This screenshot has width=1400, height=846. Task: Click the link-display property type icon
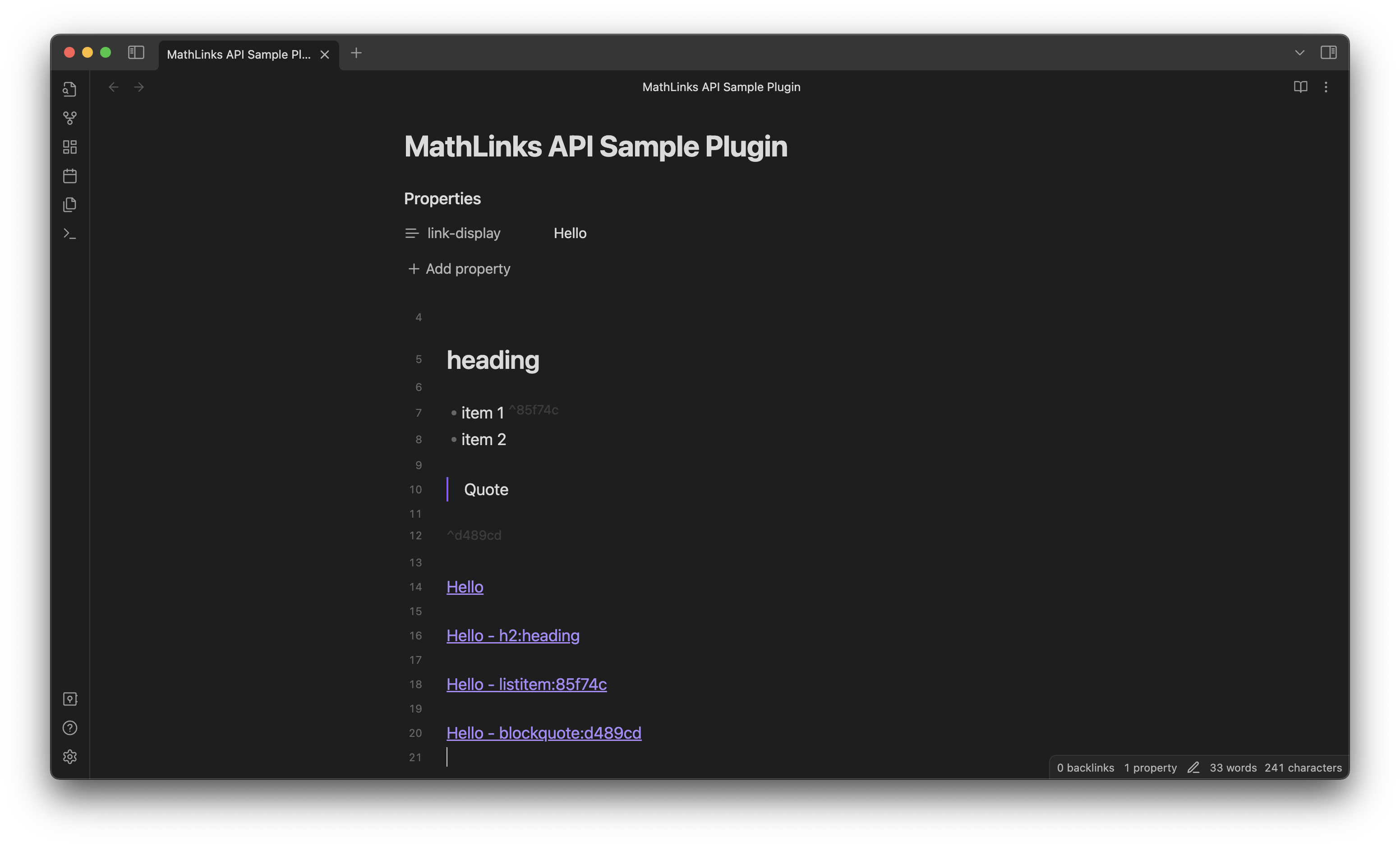(411, 234)
